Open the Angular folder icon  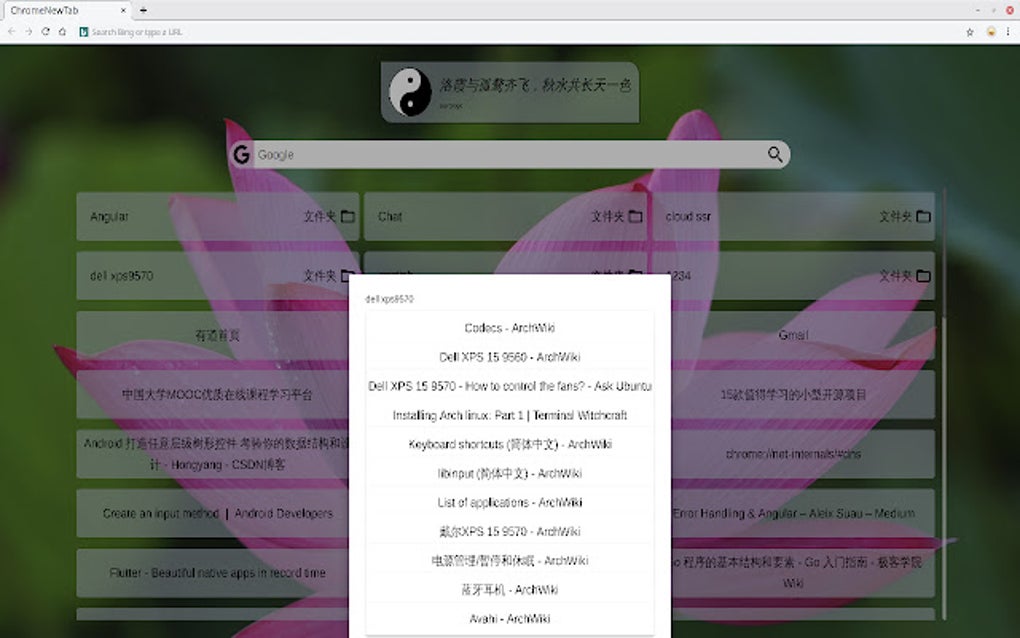(348, 216)
